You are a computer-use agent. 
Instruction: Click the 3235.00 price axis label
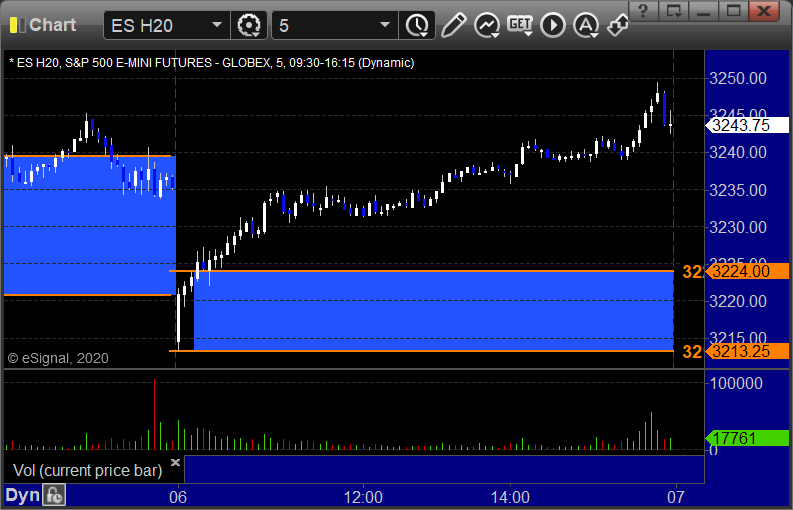(x=738, y=190)
